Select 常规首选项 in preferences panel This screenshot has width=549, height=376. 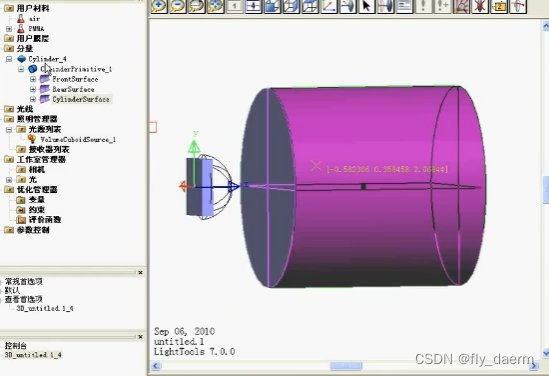tap(23, 281)
